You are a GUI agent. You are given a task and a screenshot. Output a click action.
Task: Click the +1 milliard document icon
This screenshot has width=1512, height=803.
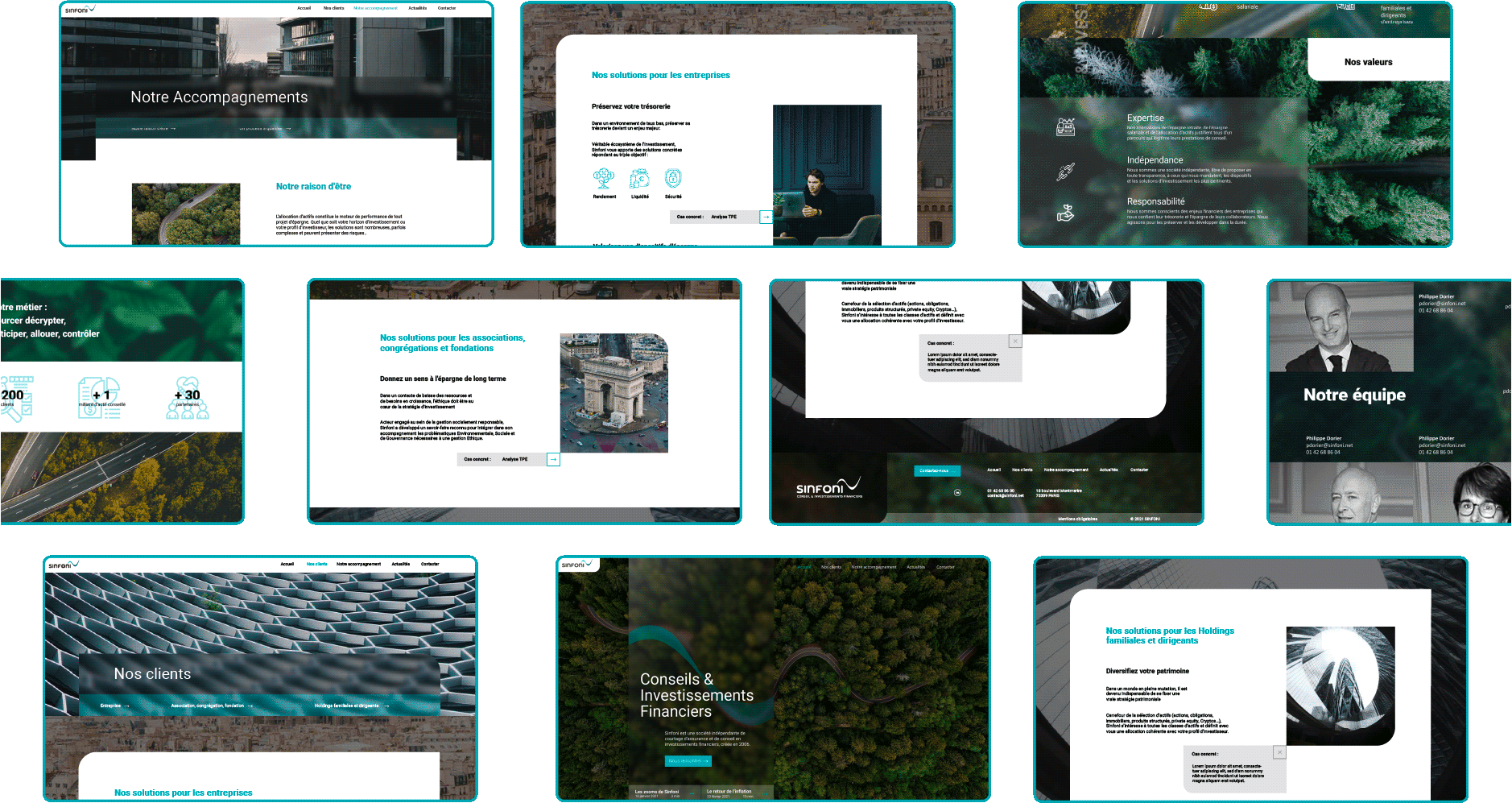[100, 398]
